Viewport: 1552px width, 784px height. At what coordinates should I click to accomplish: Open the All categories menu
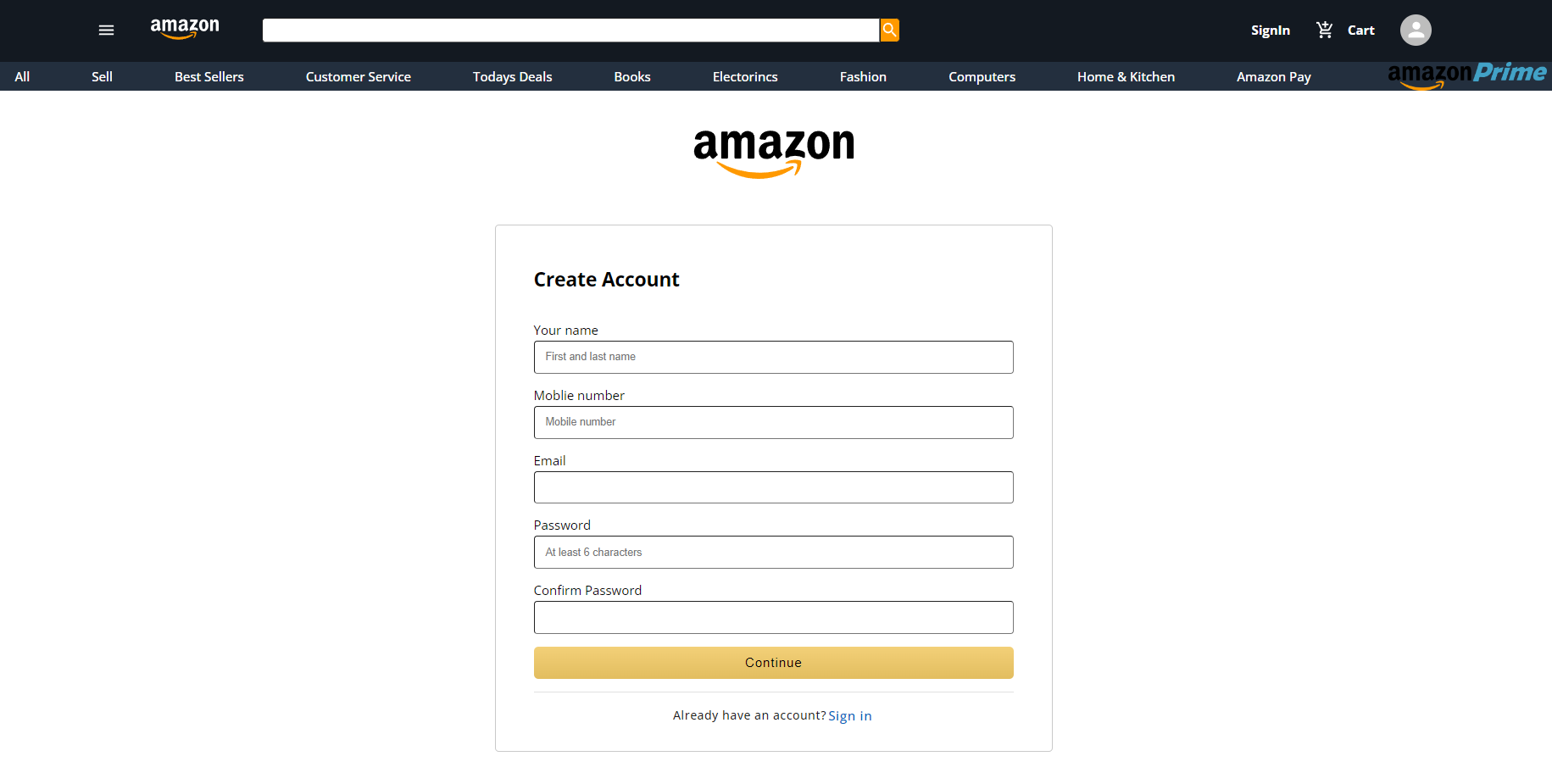tap(22, 76)
